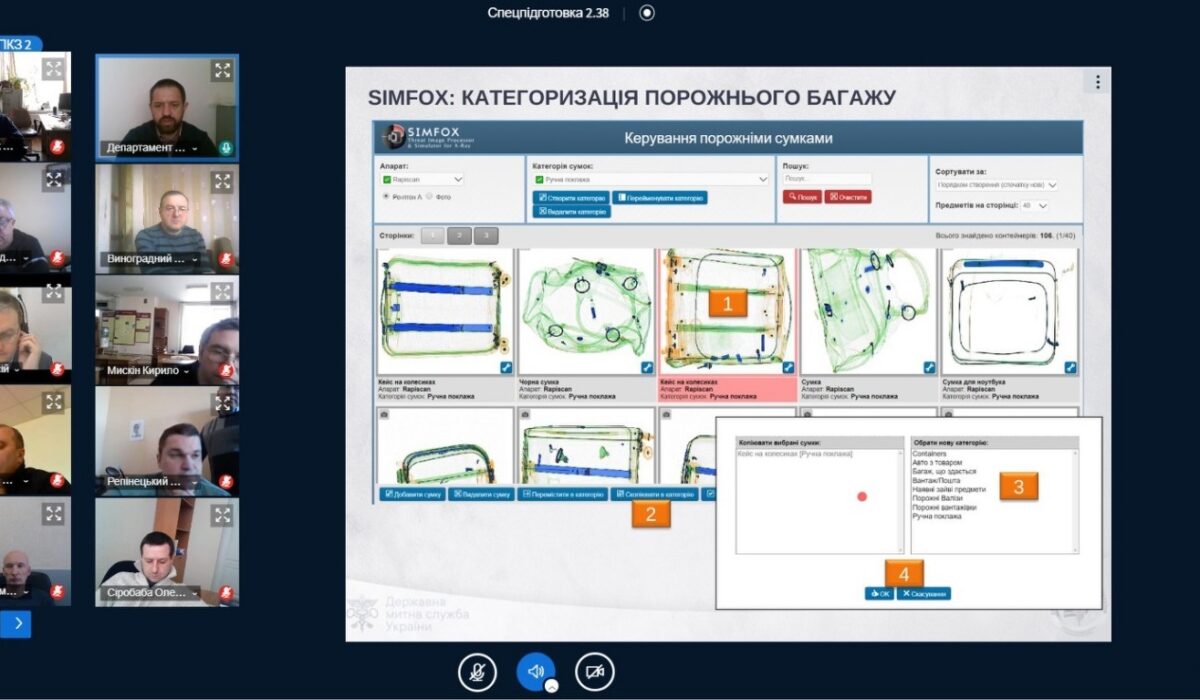This screenshot has width=1200, height=700.
Task: Click Скопіювати в категорію button
Action: [654, 494]
